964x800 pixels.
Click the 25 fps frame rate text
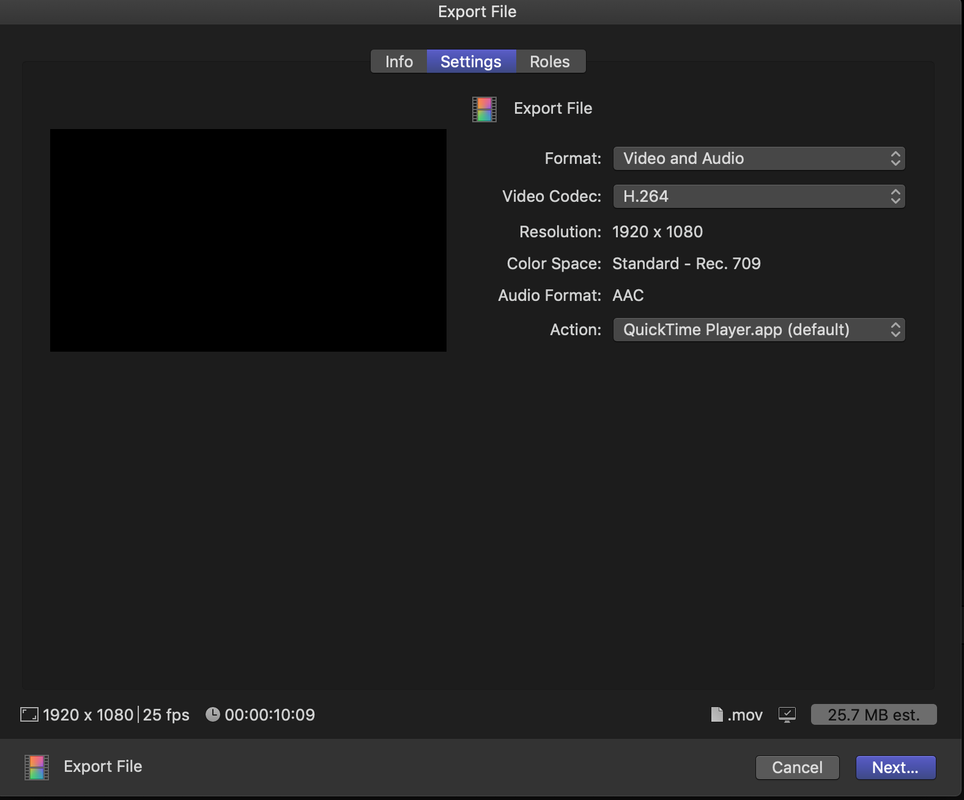click(166, 715)
